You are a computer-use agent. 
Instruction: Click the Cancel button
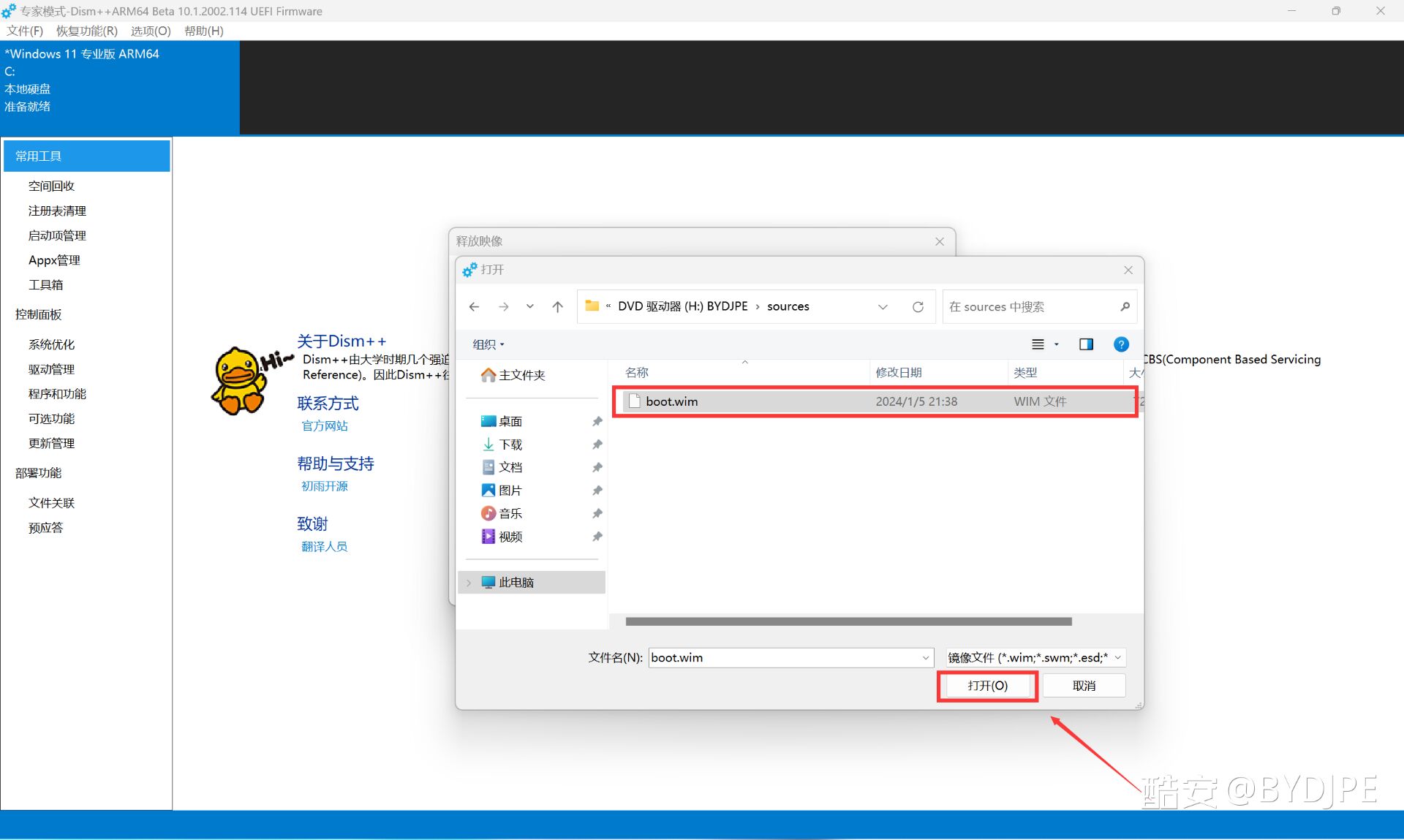(x=1084, y=686)
